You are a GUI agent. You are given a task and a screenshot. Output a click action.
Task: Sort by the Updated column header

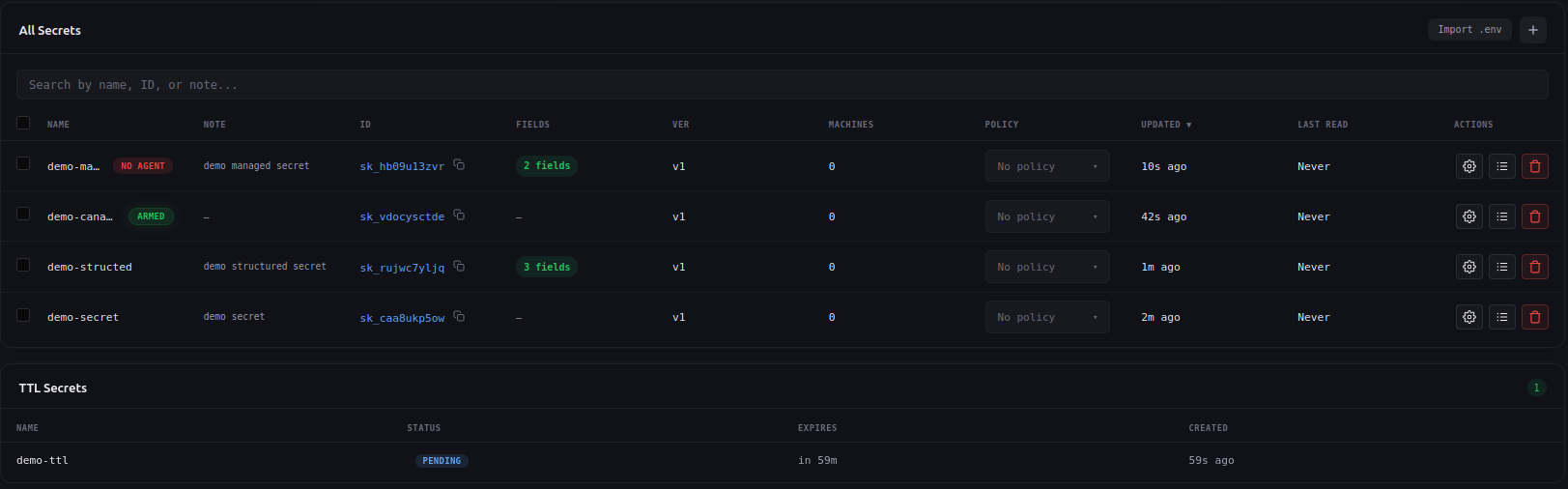pos(1165,125)
